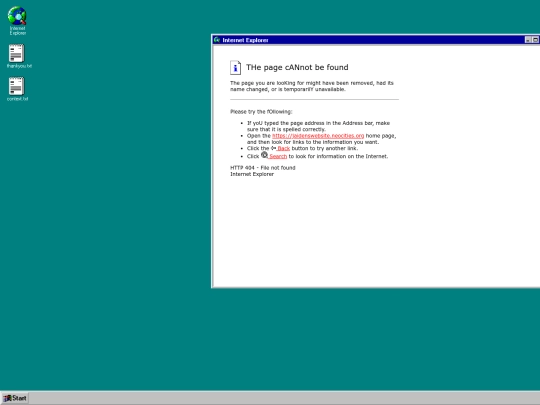Follow the red Search link
Image resolution: width=540 pixels, height=405 pixels.
tap(278, 156)
